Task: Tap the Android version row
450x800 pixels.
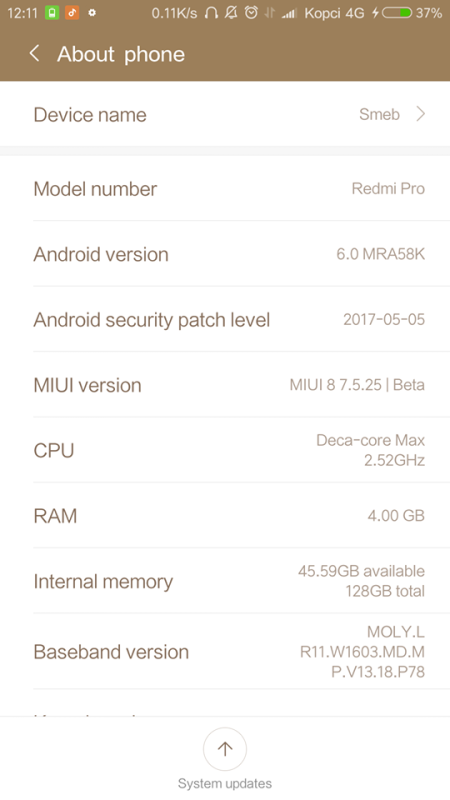Action: [225, 254]
